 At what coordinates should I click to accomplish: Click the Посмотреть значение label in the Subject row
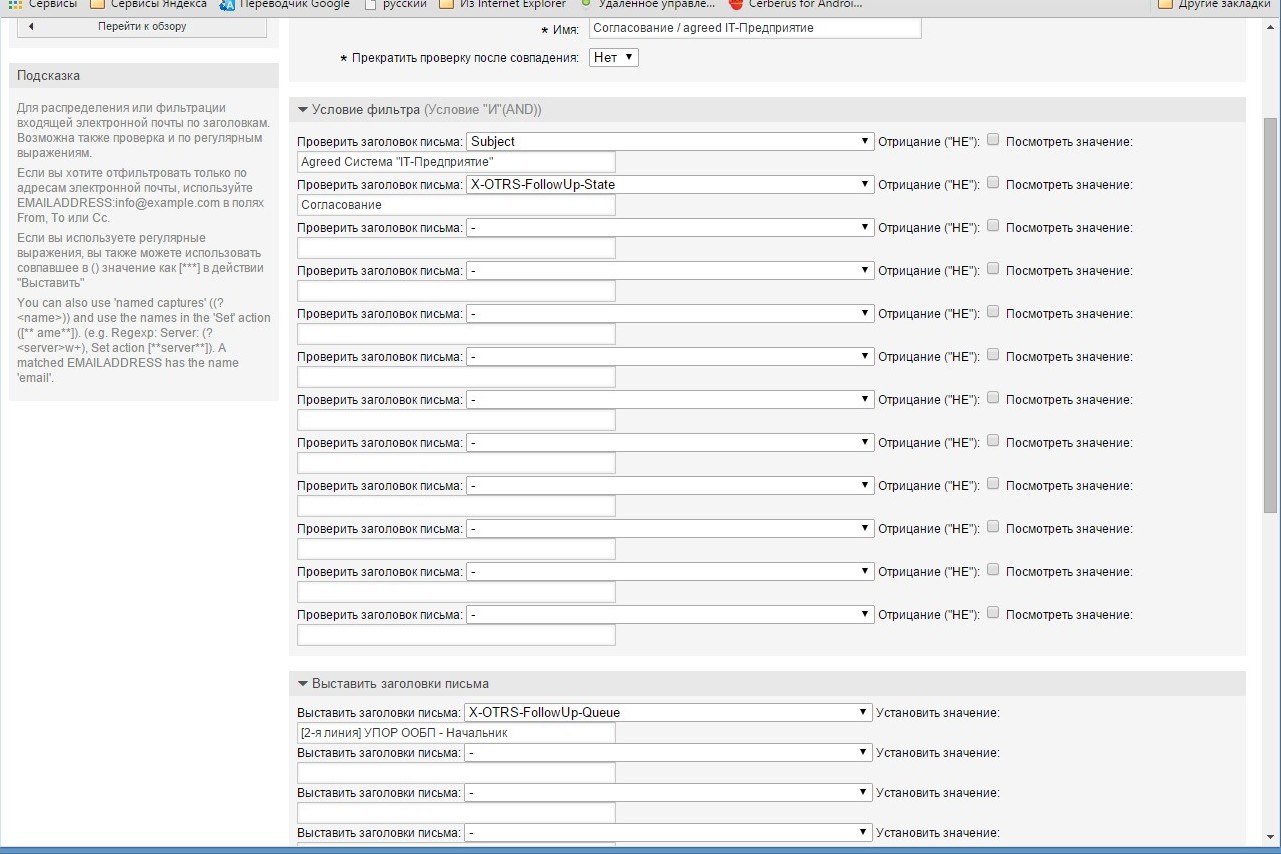(1069, 142)
